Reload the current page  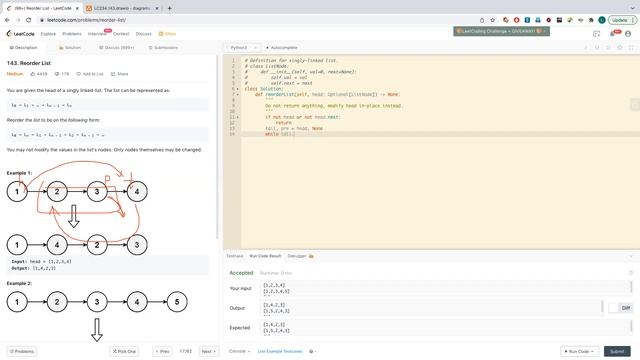click(29, 20)
